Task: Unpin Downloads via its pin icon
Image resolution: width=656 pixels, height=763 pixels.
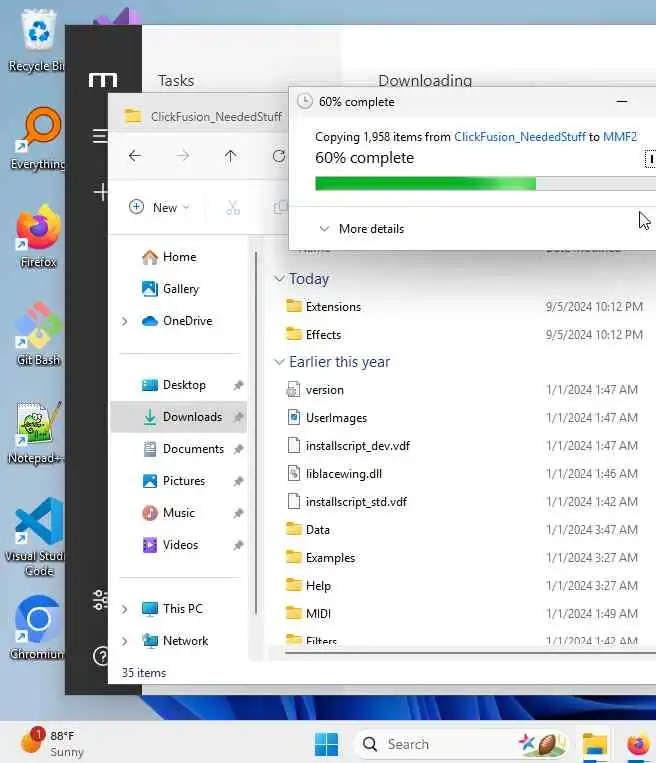Action: (238, 417)
